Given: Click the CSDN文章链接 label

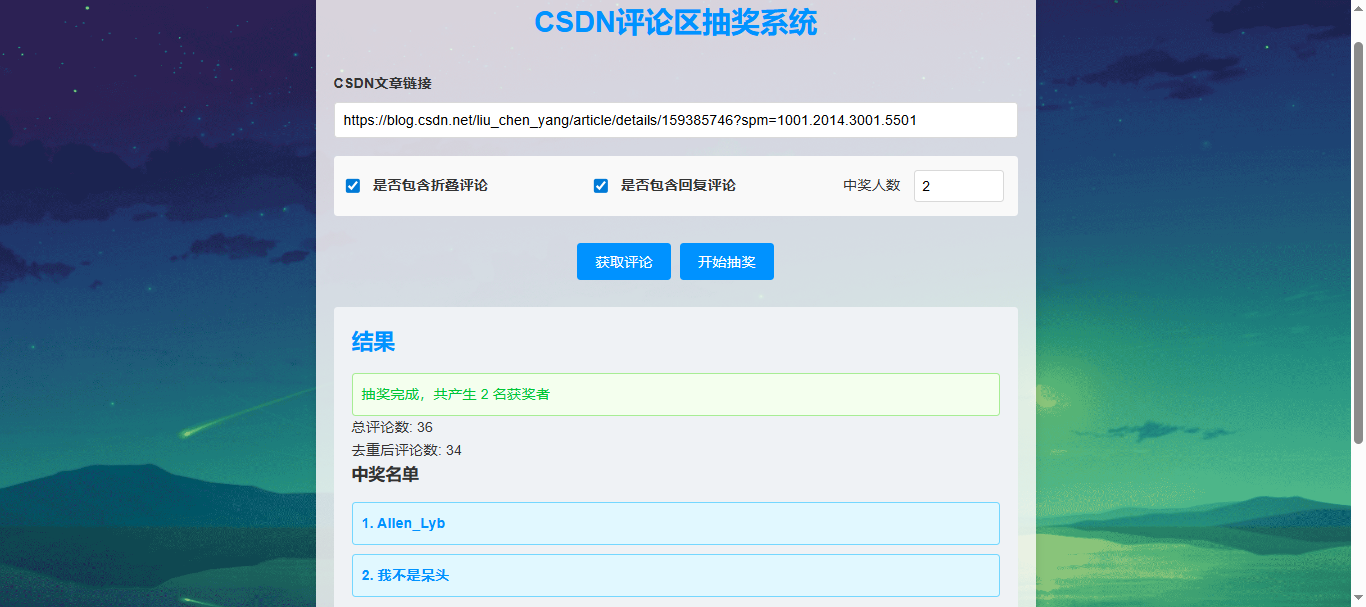Looking at the screenshot, I should pyautogui.click(x=383, y=83).
